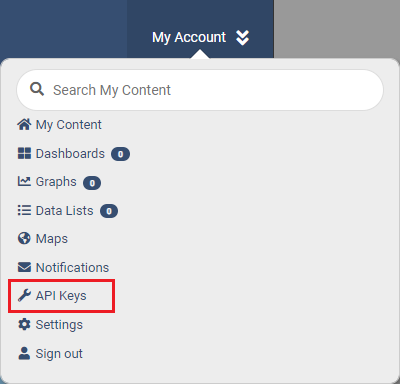Click the Sign out user icon
The height and width of the screenshot is (384, 400).
(24, 353)
